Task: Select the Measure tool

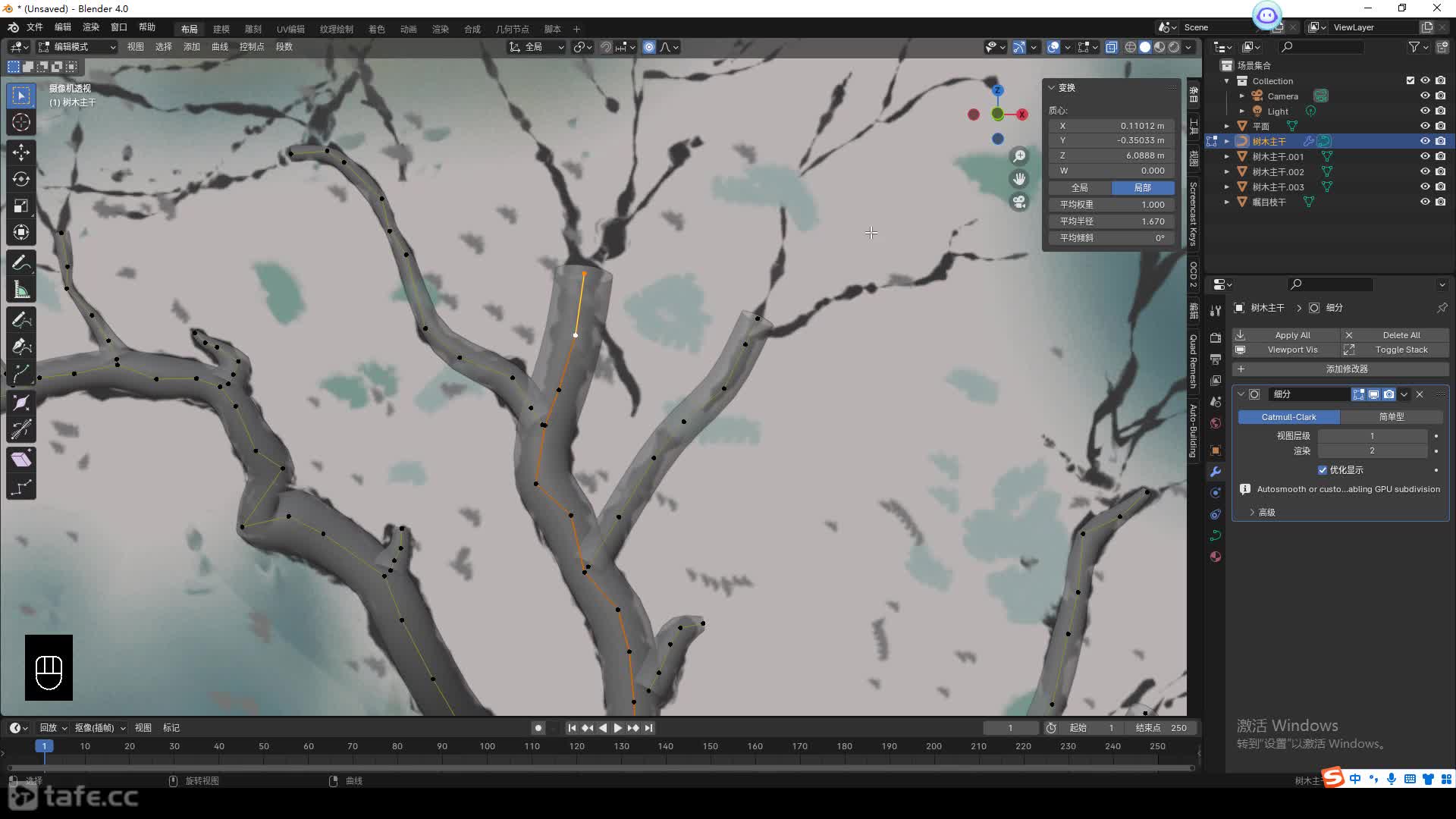Action: pos(21,290)
